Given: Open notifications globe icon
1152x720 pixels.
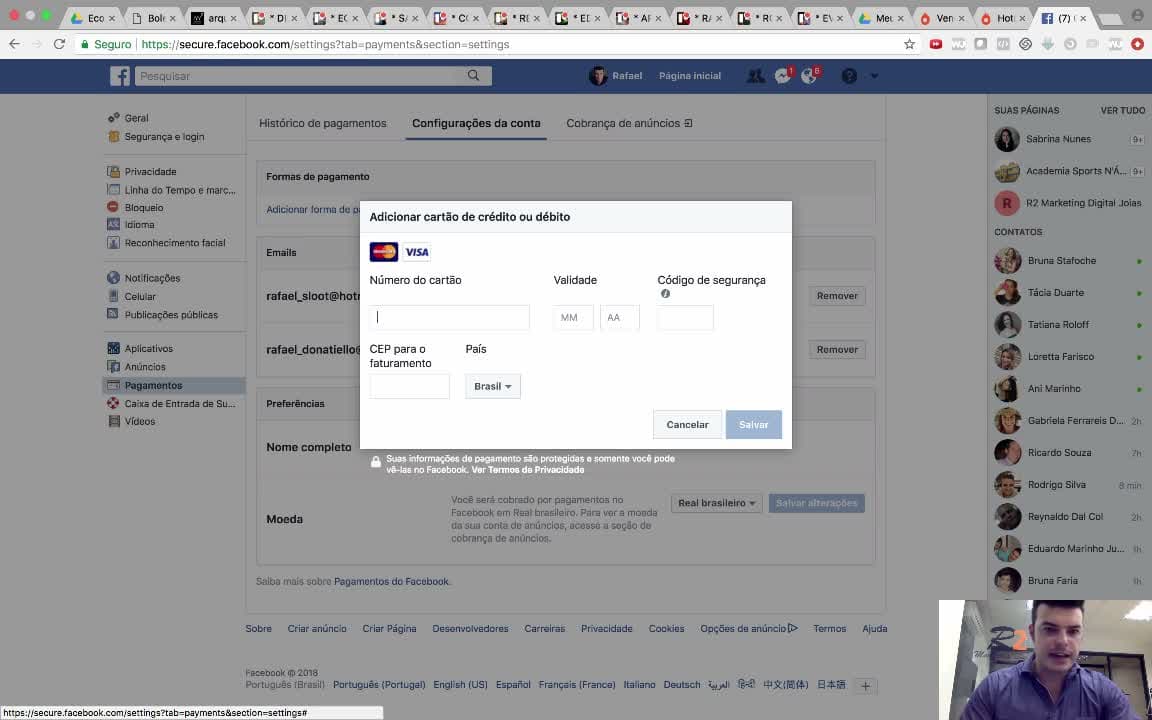Looking at the screenshot, I should (x=810, y=76).
